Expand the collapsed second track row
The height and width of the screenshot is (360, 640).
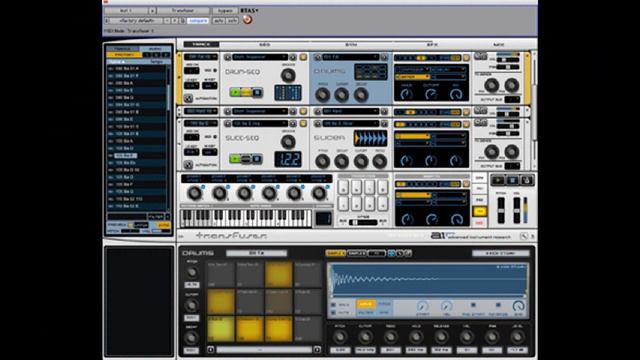pyautogui.click(x=180, y=111)
